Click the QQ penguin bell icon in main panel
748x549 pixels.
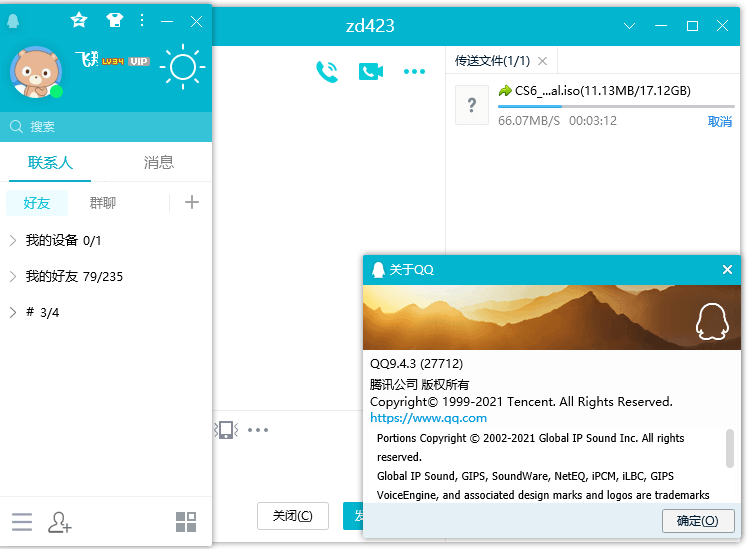tap(13, 21)
